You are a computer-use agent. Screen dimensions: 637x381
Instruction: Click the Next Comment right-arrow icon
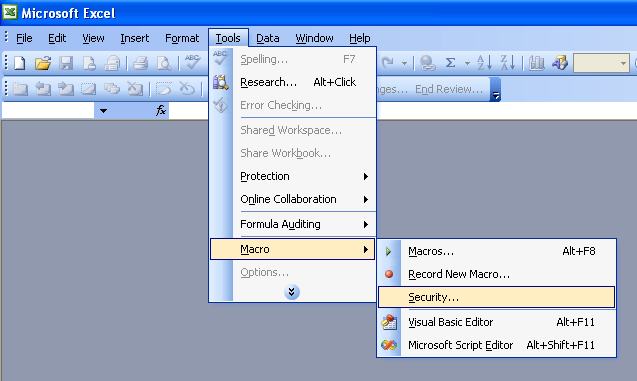(x=65, y=88)
